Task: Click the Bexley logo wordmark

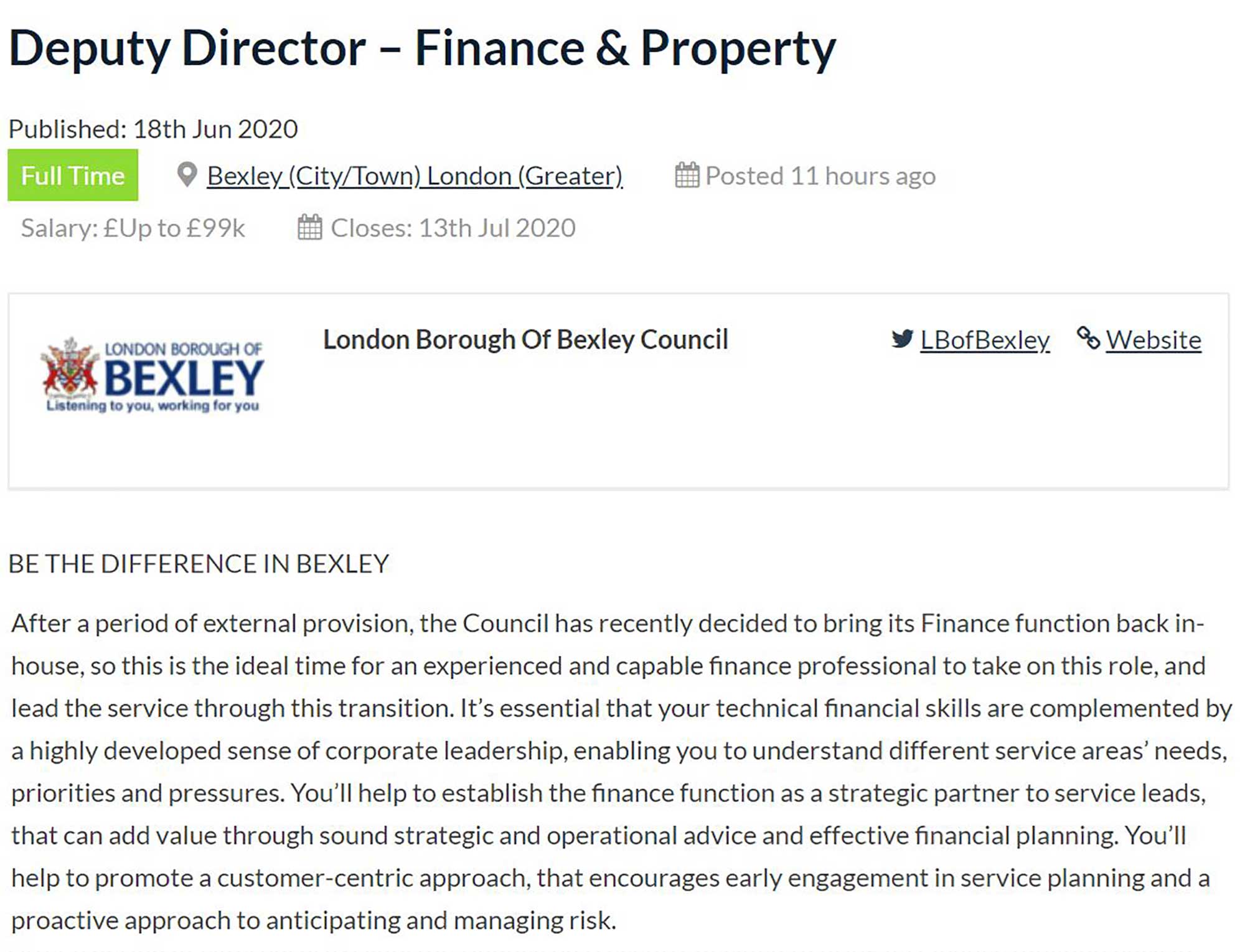Action: [x=184, y=378]
